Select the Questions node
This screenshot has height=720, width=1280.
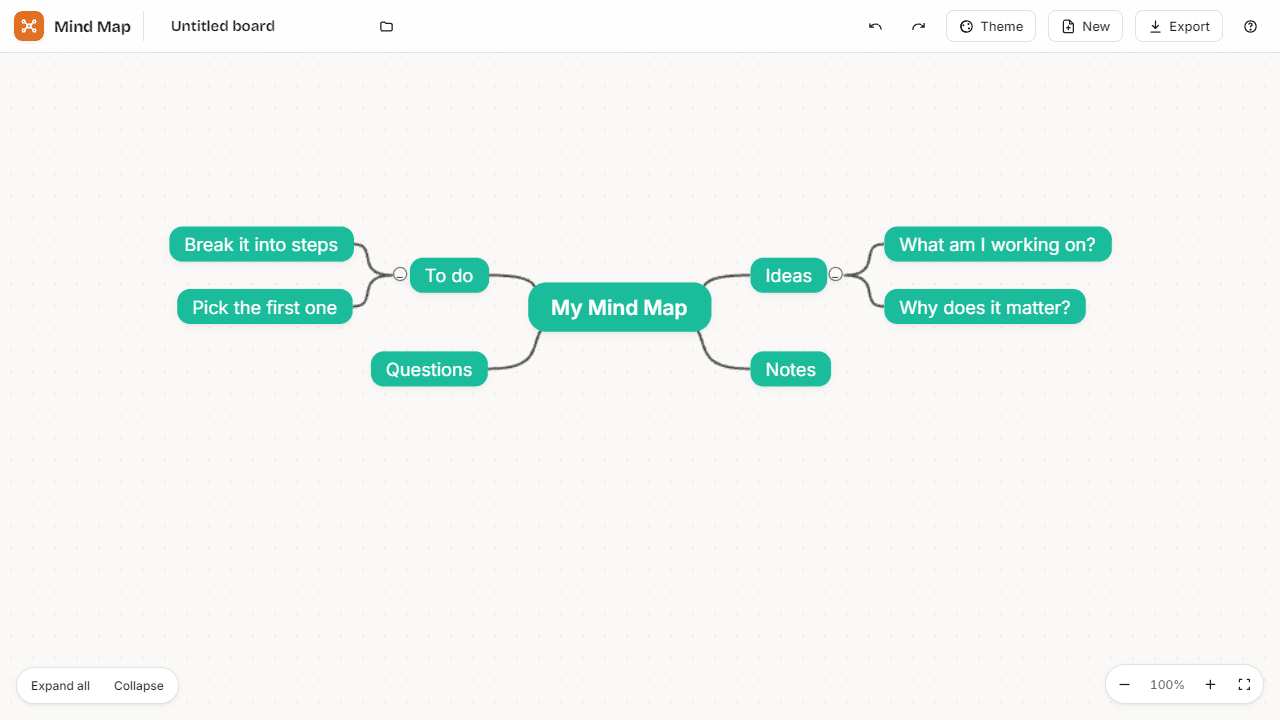coord(429,369)
